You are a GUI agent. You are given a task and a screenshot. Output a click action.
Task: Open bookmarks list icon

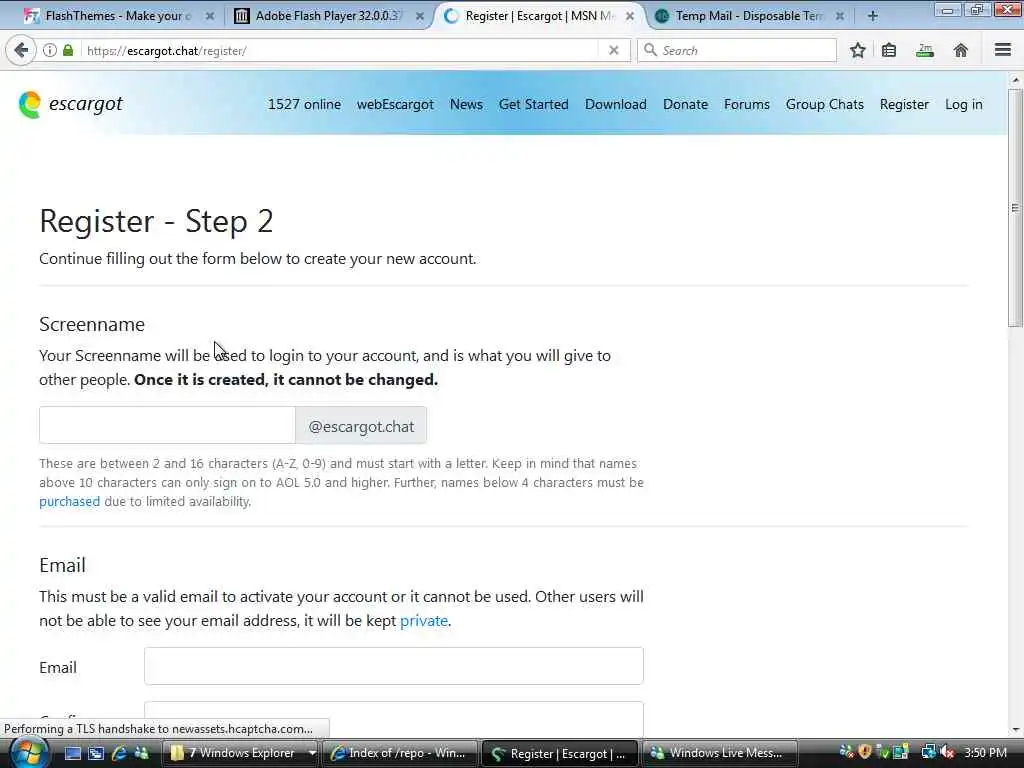(x=889, y=50)
